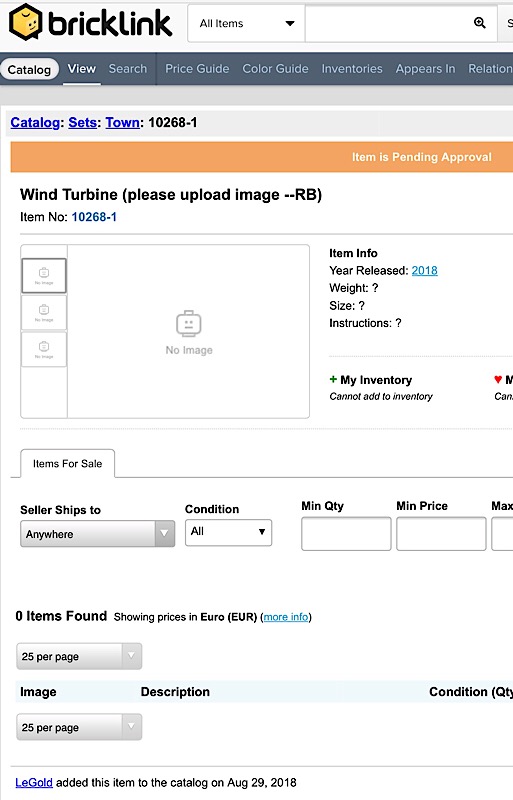Click the red heart wanted list icon
Image resolution: width=513 pixels, height=800 pixels.
click(498, 379)
